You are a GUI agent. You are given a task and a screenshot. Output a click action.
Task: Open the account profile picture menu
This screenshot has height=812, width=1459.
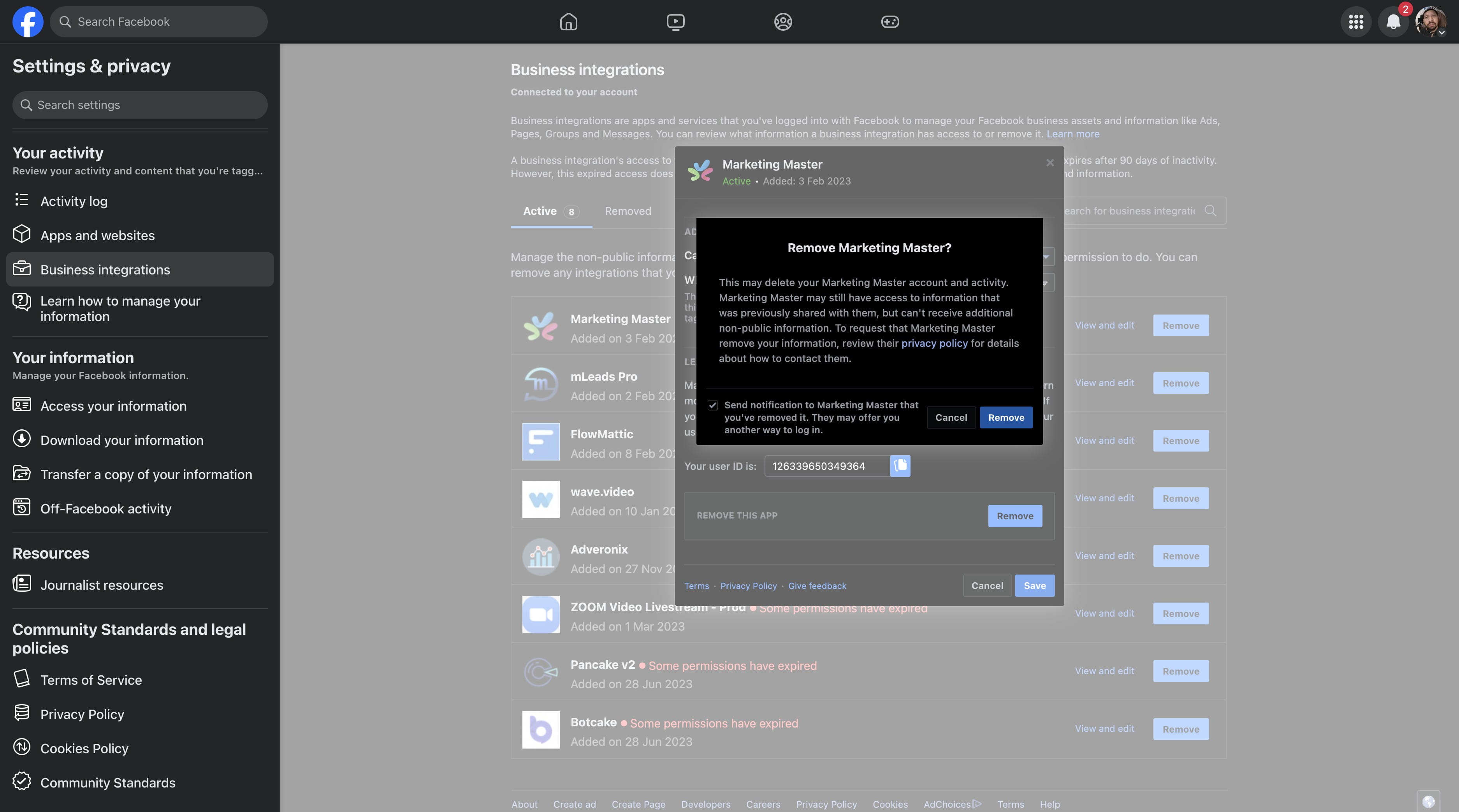1430,21
